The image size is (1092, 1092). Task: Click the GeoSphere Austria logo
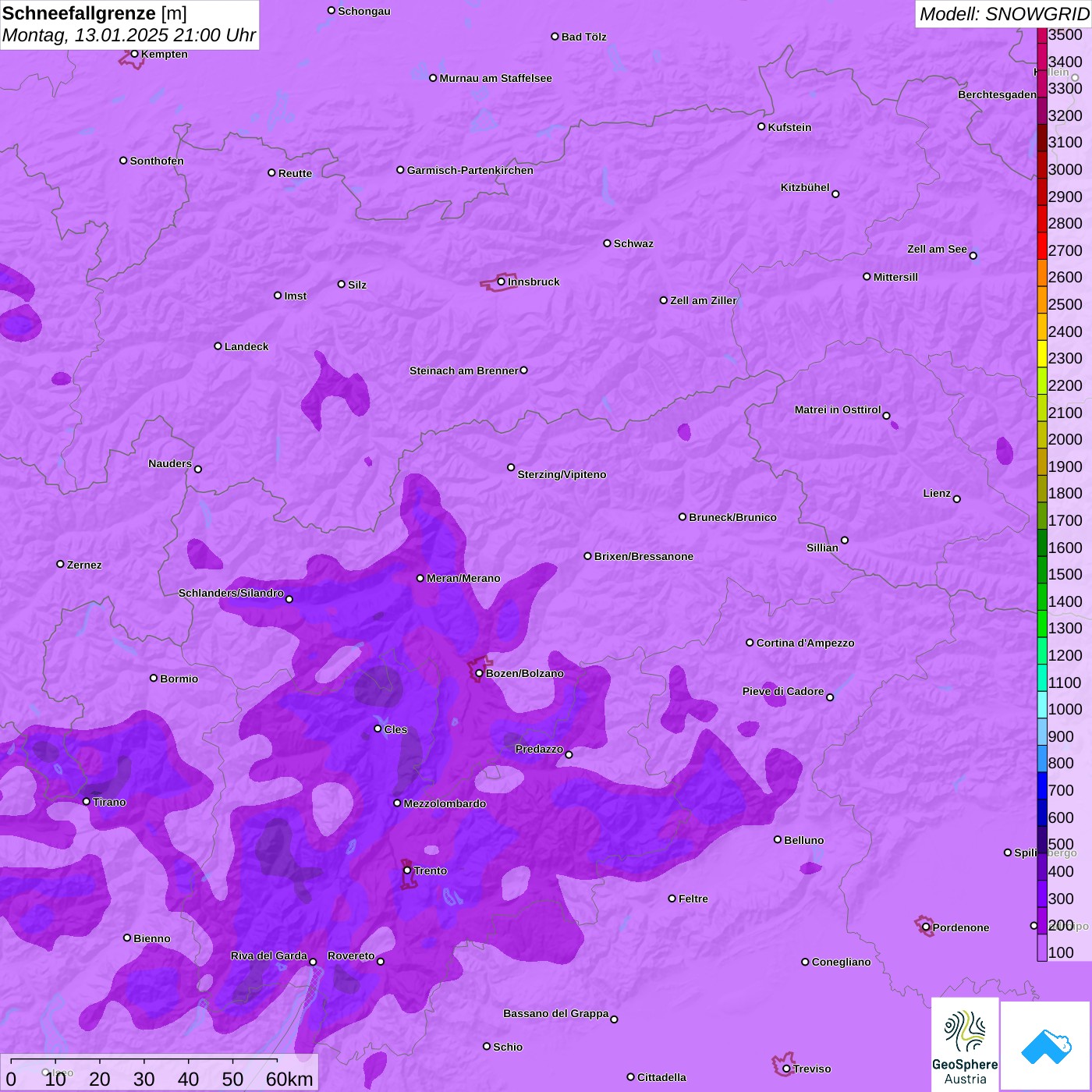tap(965, 1044)
